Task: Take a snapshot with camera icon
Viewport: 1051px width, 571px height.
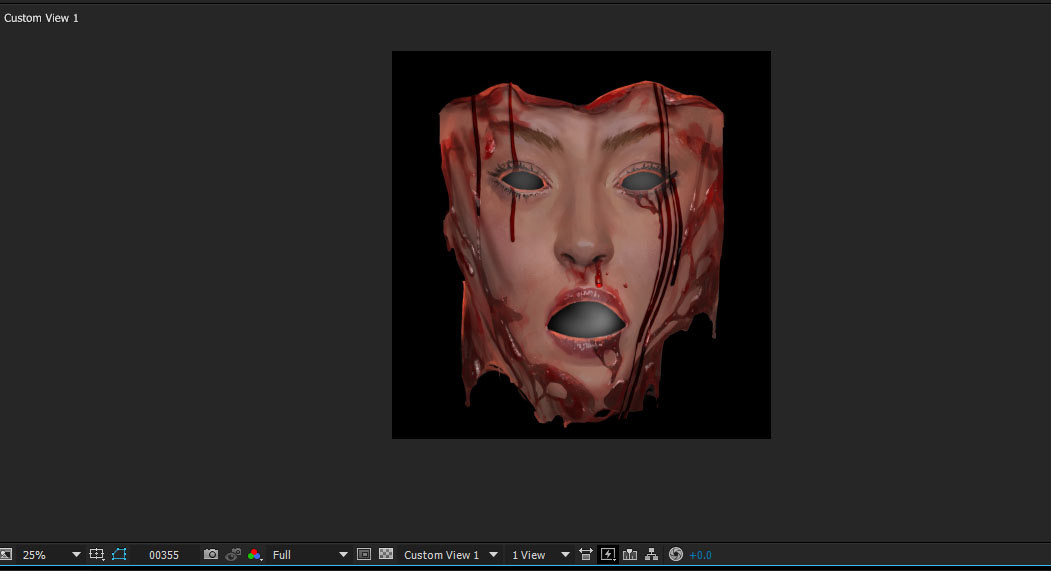Action: click(x=211, y=555)
